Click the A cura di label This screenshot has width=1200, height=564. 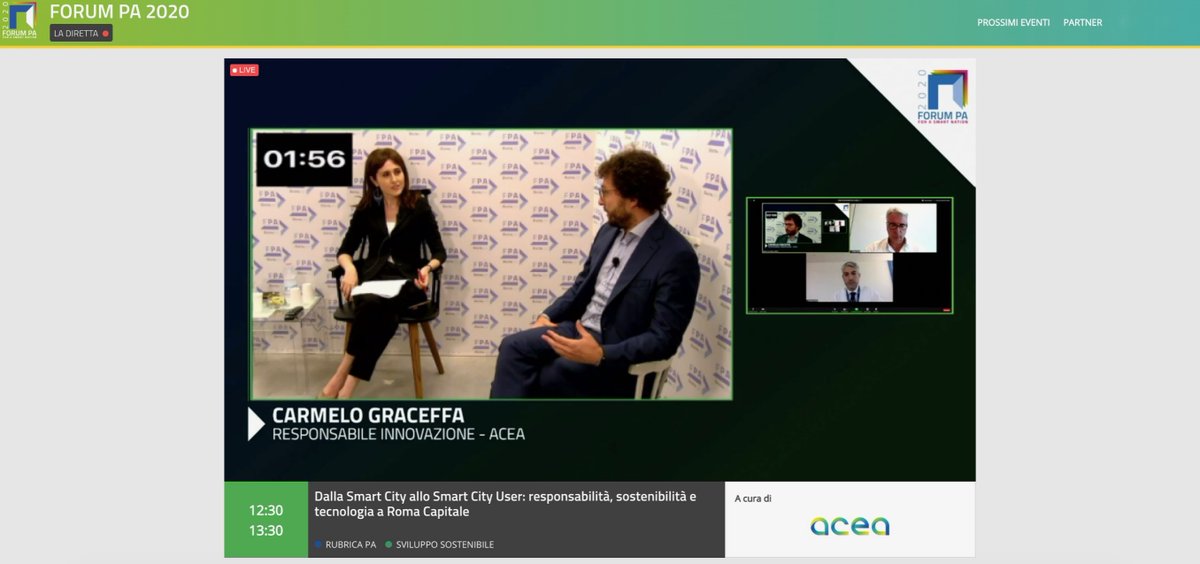click(753, 498)
